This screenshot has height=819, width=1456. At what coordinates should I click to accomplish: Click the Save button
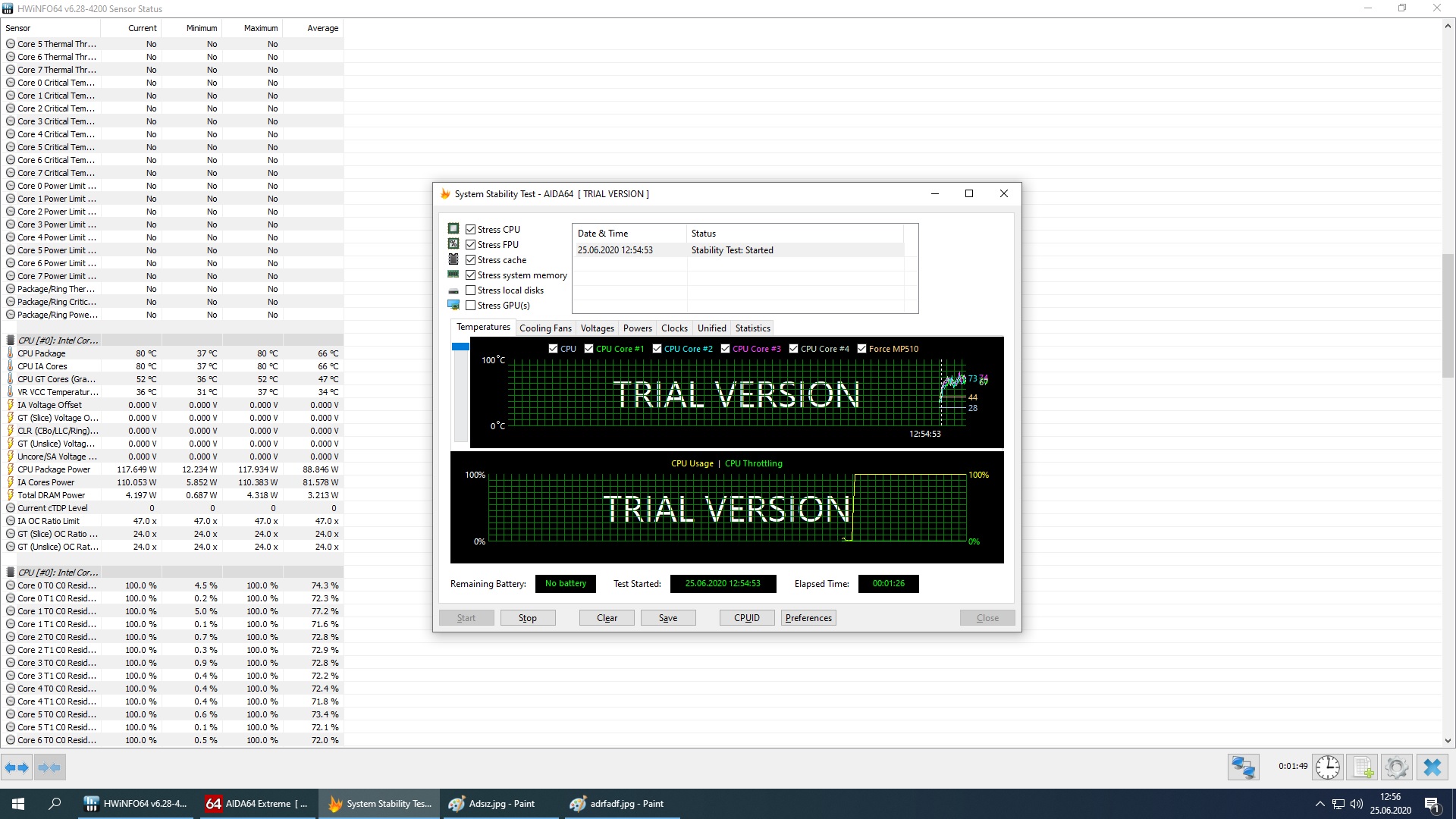tap(668, 618)
